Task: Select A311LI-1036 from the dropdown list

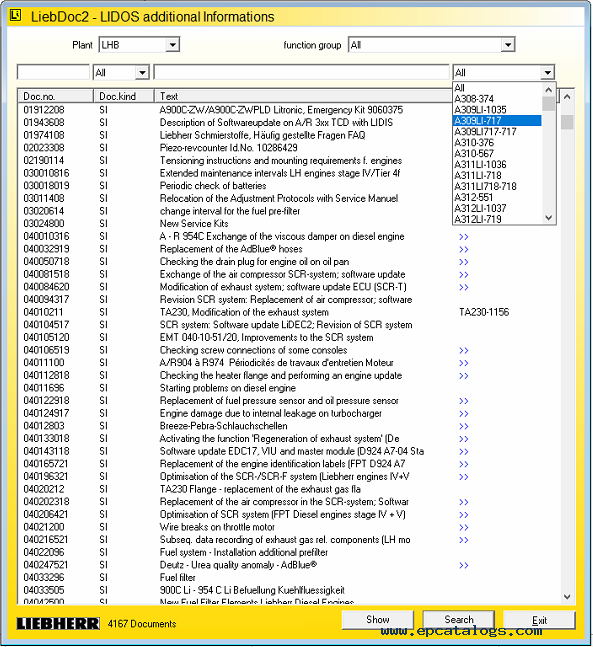Action: [x=497, y=164]
